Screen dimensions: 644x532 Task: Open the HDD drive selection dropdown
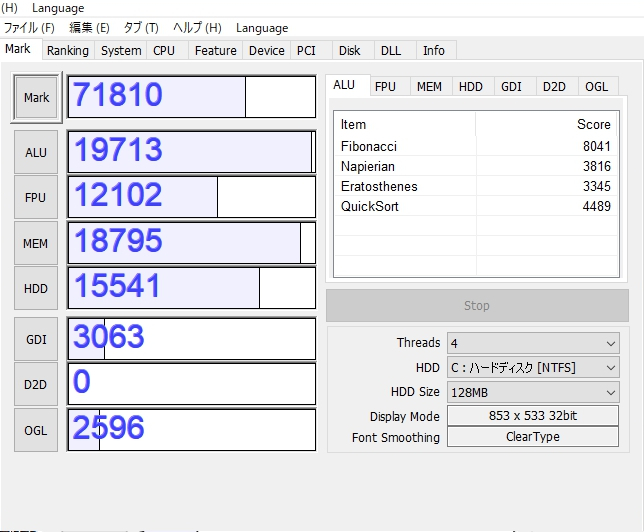coord(532,368)
